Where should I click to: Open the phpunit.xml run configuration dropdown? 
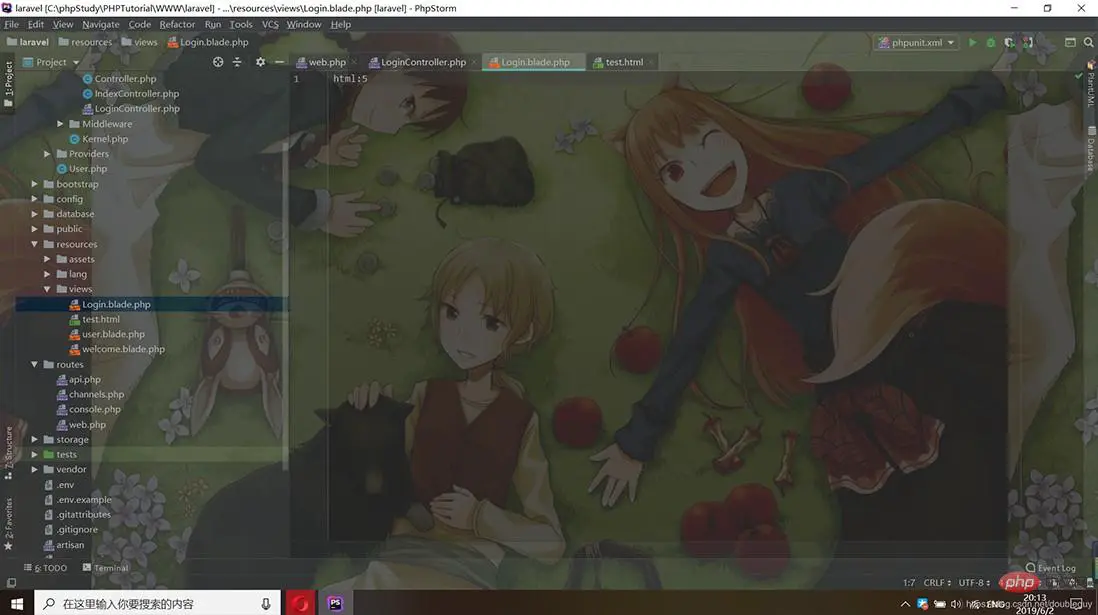pos(916,43)
